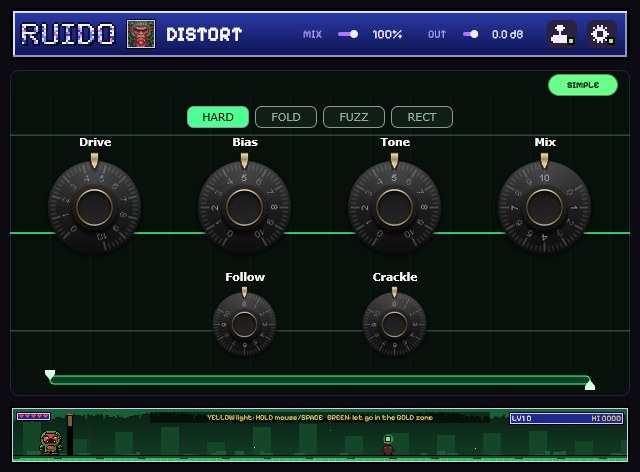
Task: Select FUZZ distortion mode
Action: pyautogui.click(x=353, y=117)
